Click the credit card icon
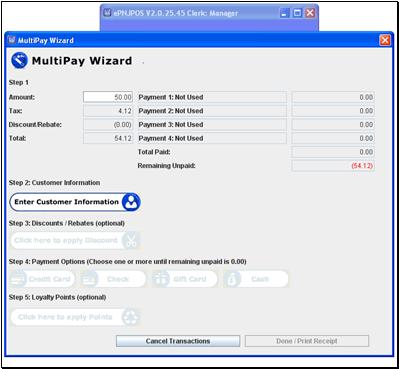 coord(19,279)
